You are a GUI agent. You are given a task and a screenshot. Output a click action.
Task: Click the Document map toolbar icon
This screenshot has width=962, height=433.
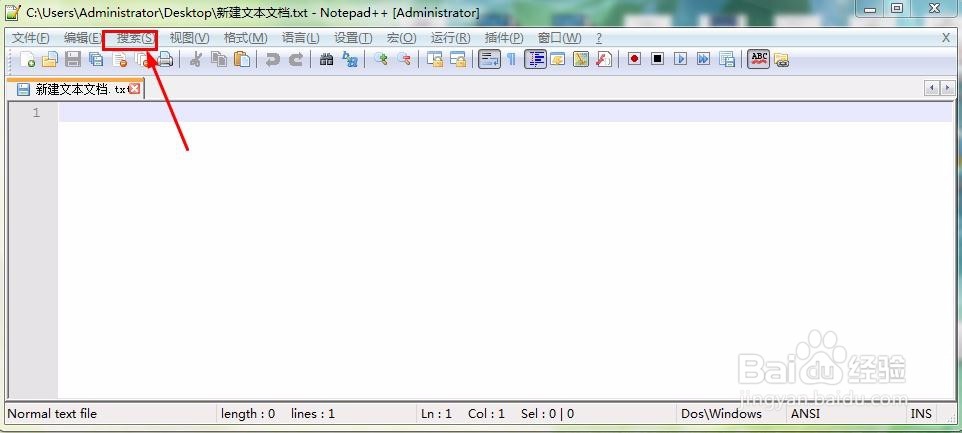(581, 59)
